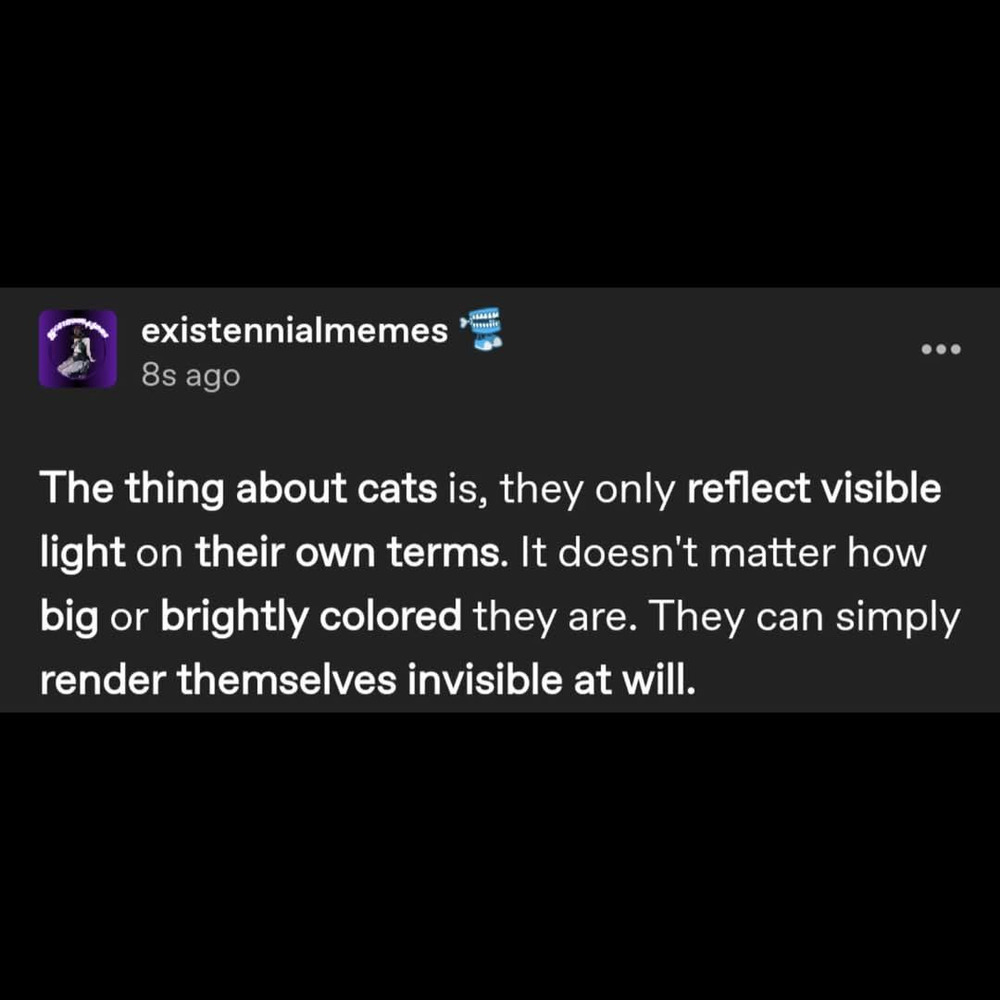Image resolution: width=1000 pixels, height=1000 pixels.
Task: Open the three-dot post options menu
Action: tap(941, 349)
